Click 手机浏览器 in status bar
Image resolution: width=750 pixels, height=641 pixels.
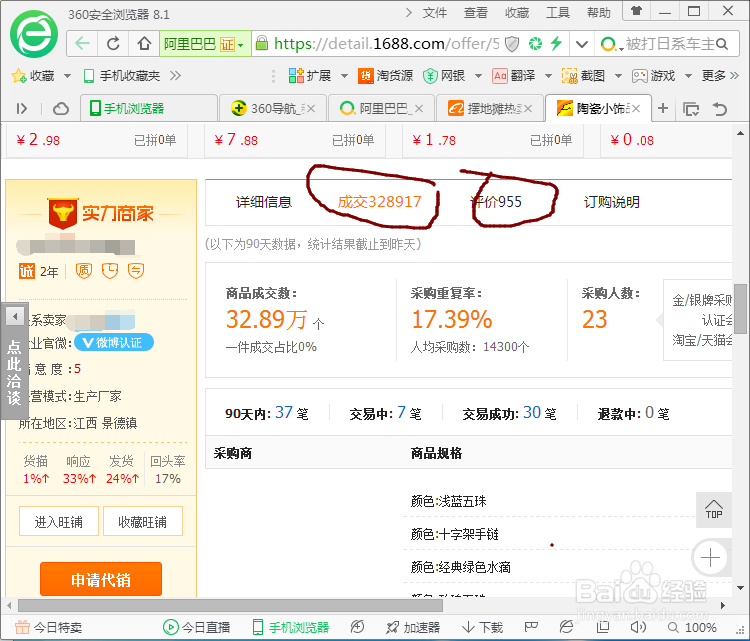pyautogui.click(x=291, y=627)
